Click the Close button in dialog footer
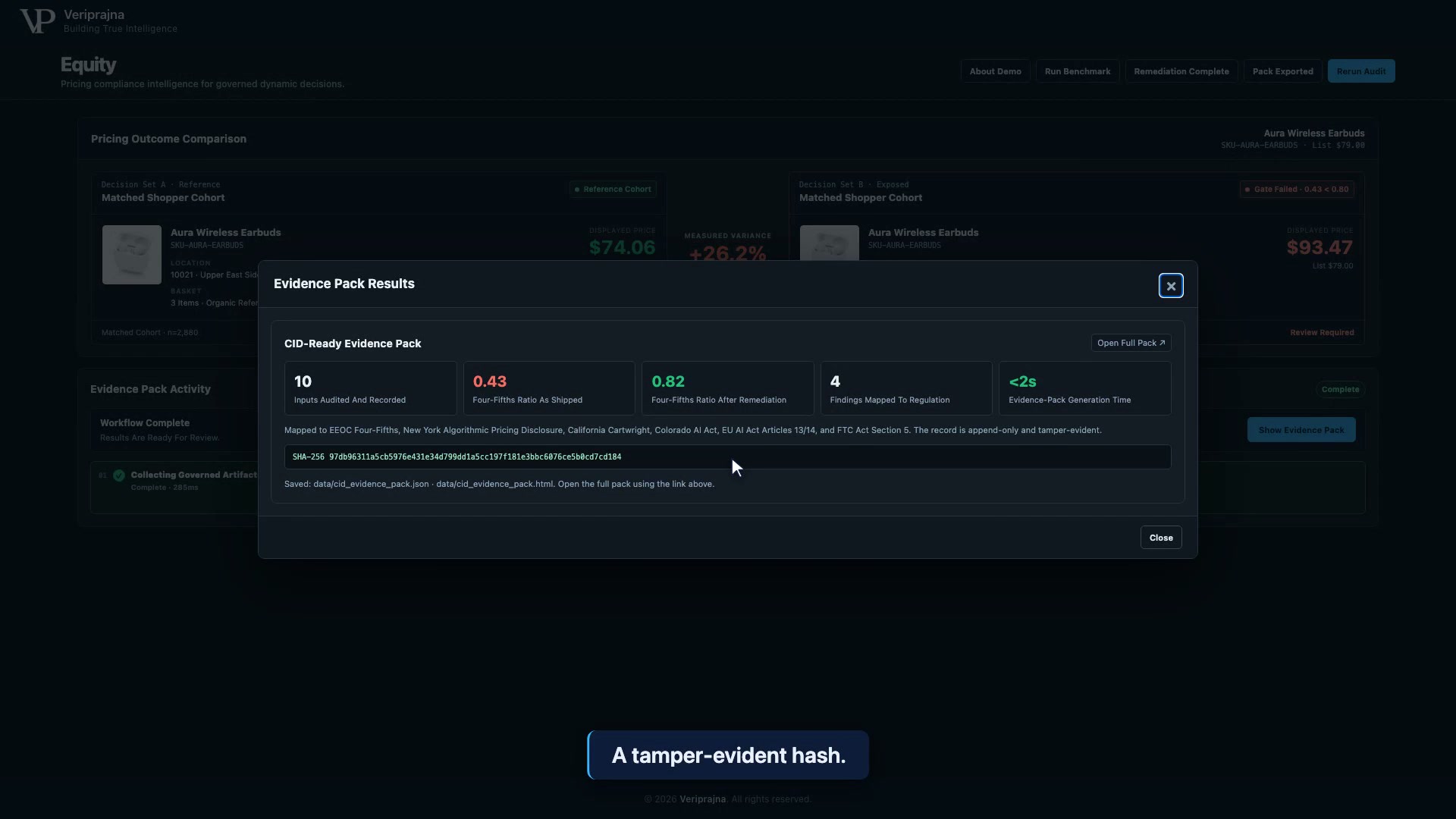The width and height of the screenshot is (1456, 819). (1161, 538)
